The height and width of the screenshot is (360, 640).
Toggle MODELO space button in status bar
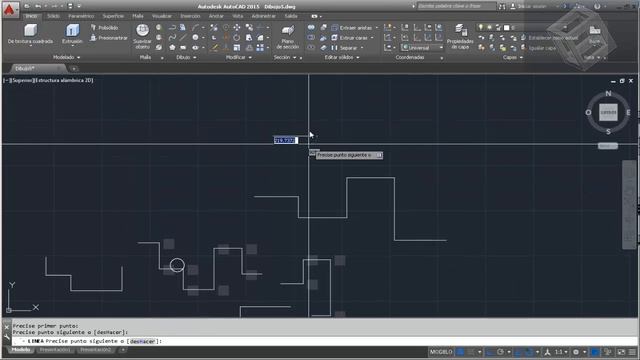click(x=441, y=352)
